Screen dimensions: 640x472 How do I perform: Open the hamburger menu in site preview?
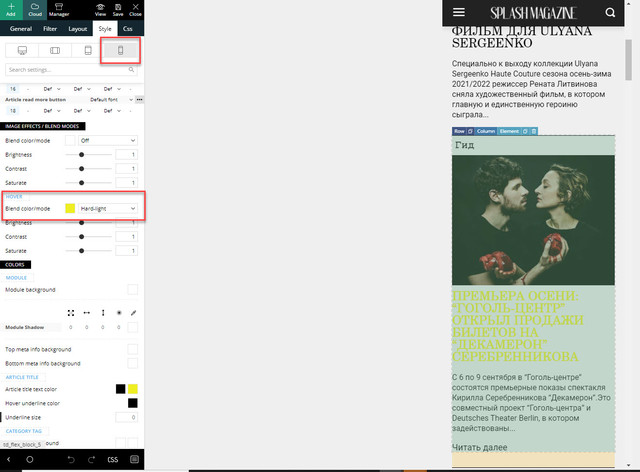[459, 12]
